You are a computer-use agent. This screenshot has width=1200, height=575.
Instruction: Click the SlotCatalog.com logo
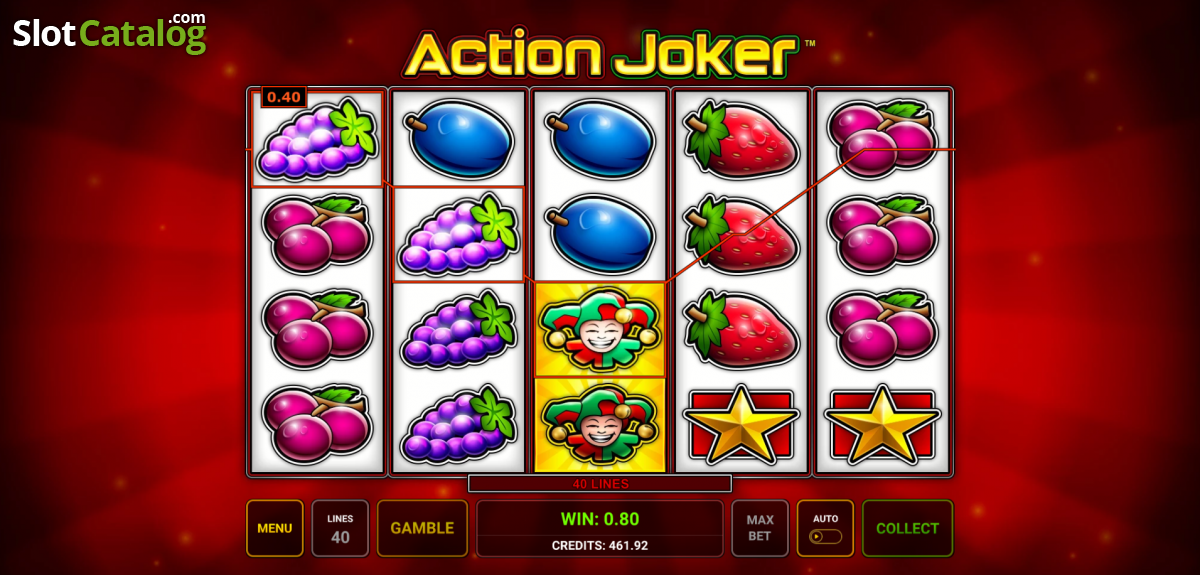[x=110, y=33]
